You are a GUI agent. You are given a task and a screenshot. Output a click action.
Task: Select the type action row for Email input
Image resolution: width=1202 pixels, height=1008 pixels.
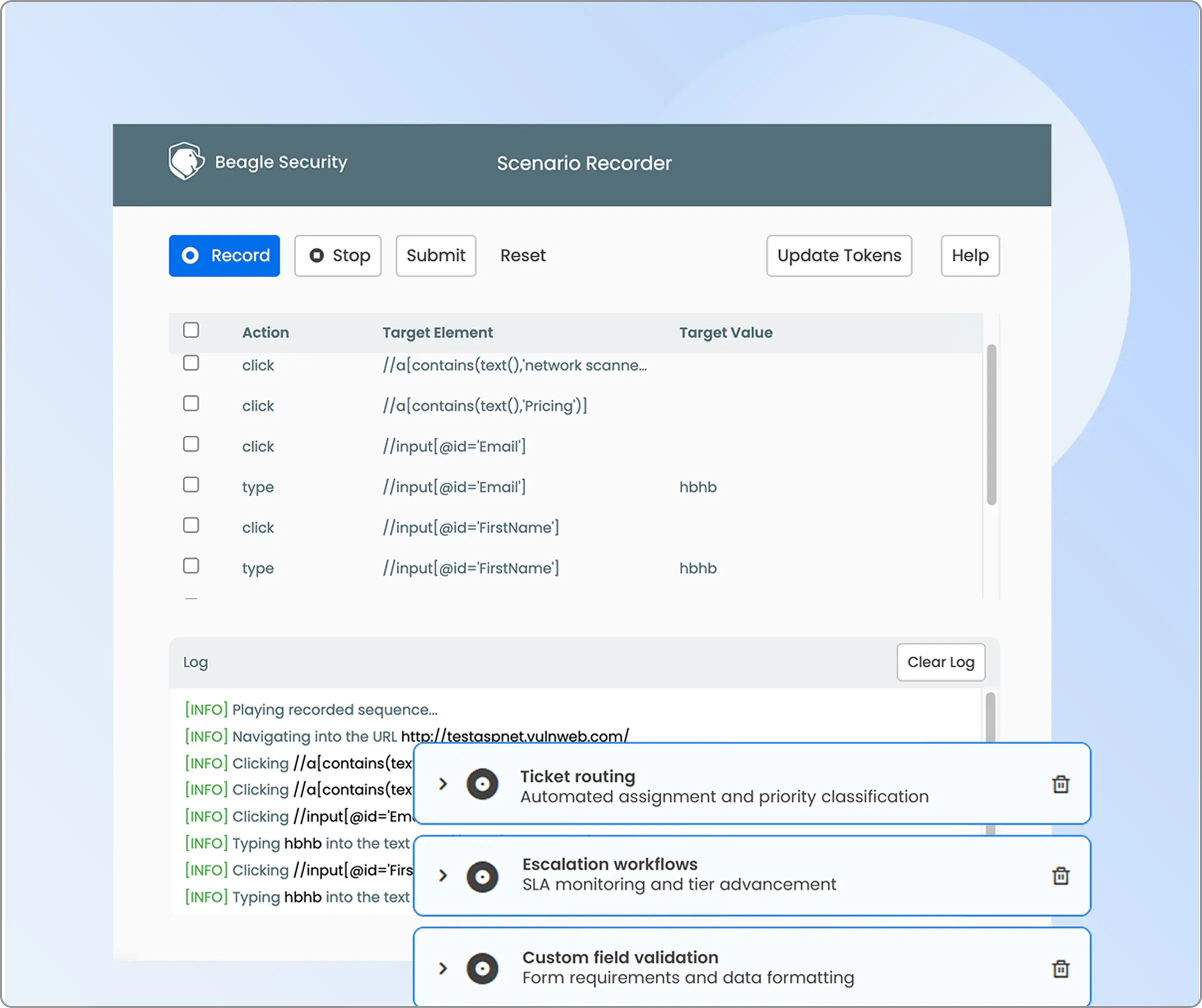point(191,484)
